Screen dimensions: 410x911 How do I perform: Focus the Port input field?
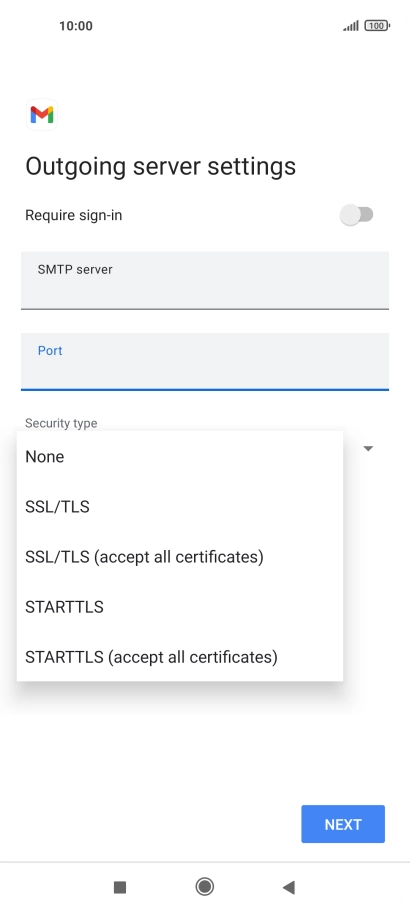pyautogui.click(x=204, y=361)
